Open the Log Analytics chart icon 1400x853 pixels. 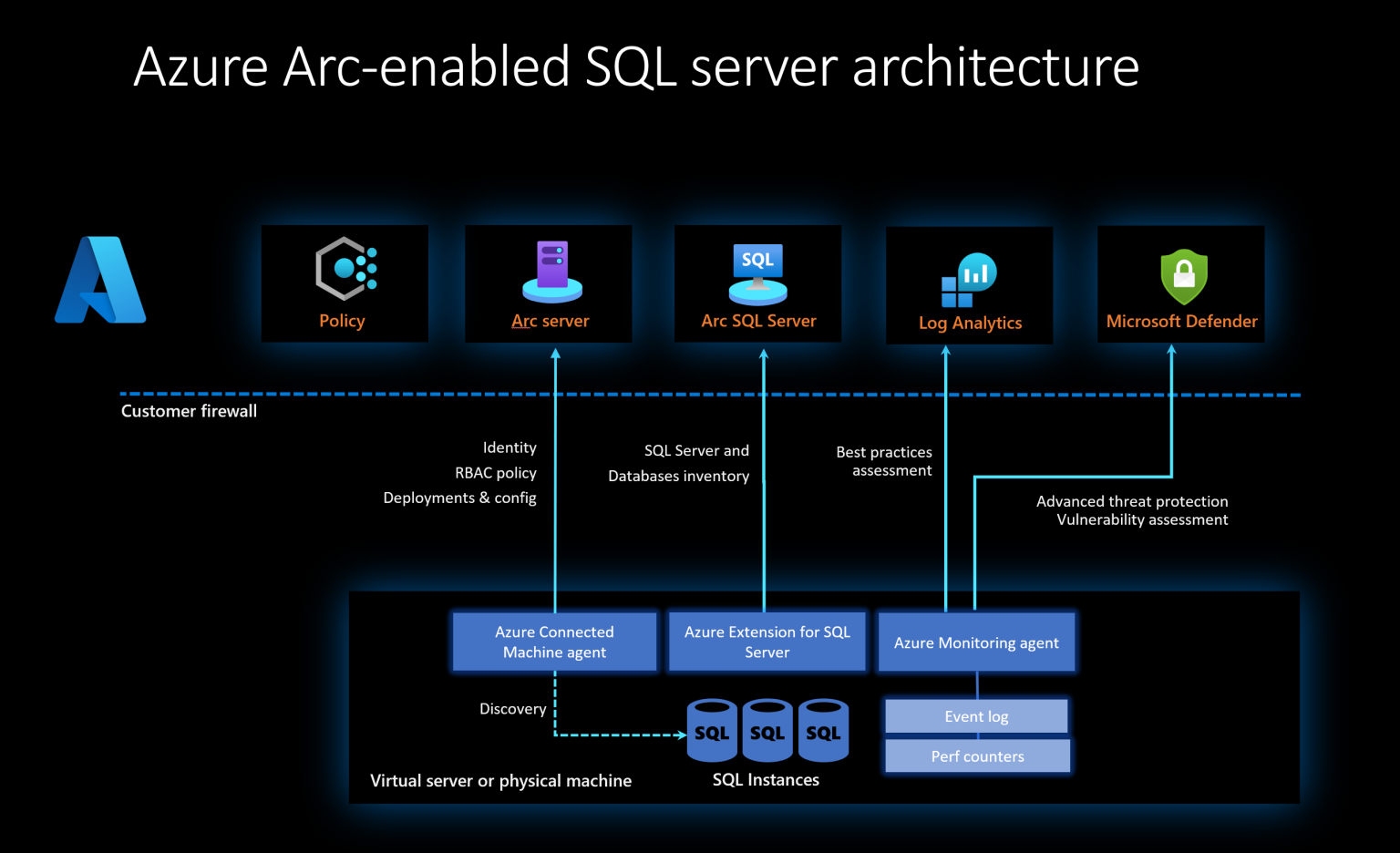[969, 276]
